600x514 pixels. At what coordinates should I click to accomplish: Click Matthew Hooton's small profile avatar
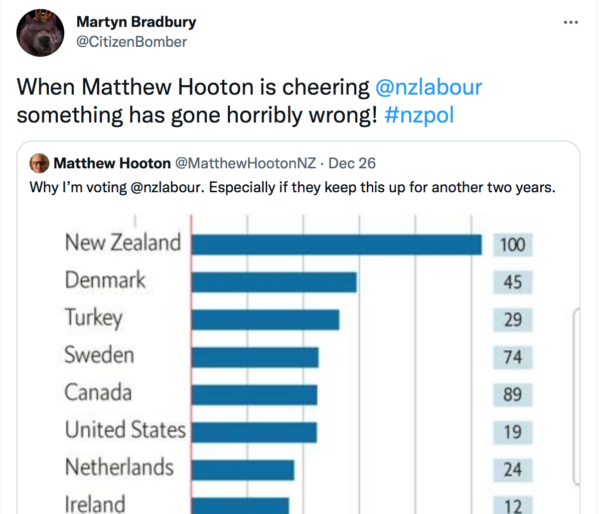39,163
